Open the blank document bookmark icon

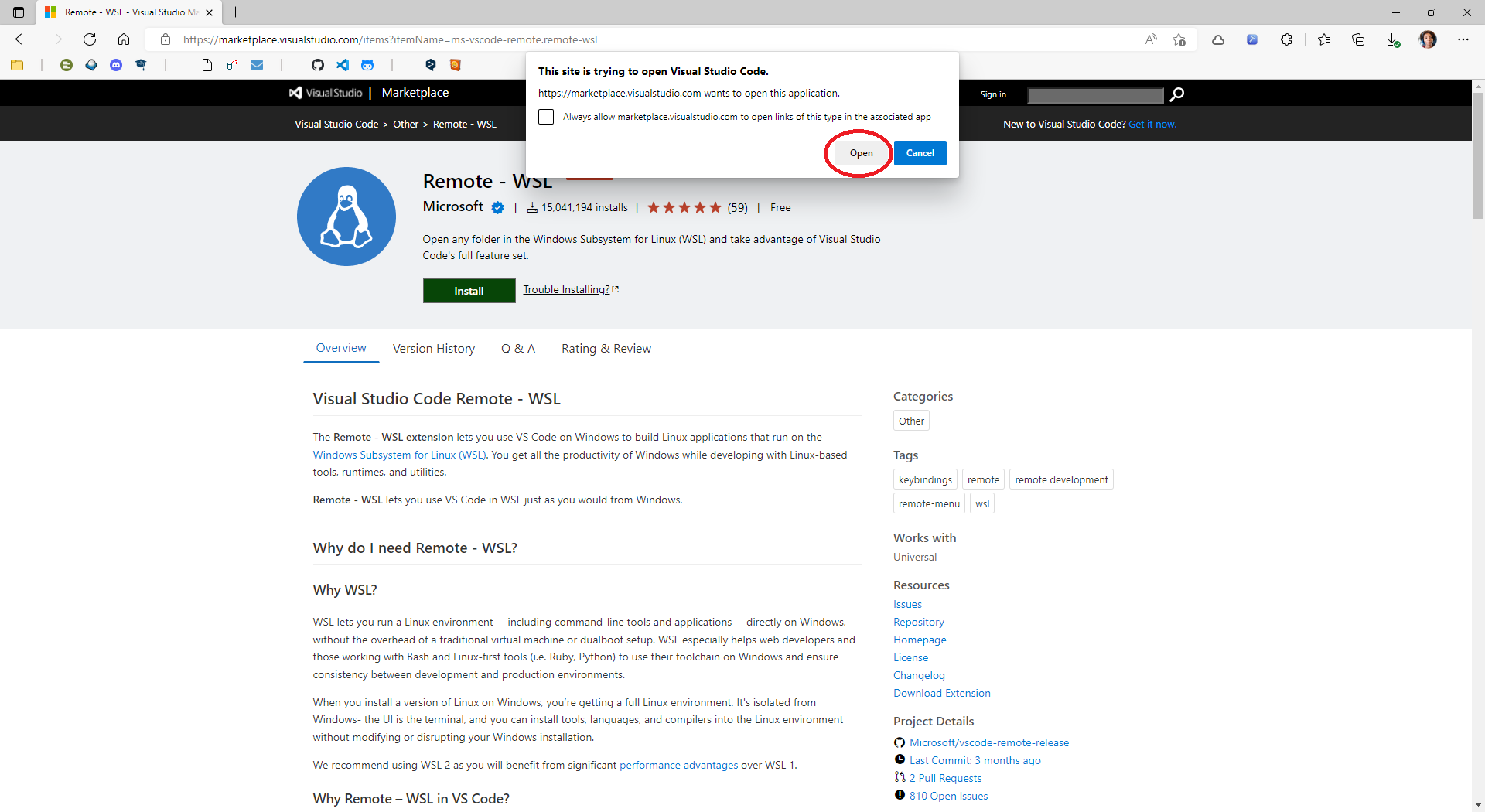tap(207, 65)
